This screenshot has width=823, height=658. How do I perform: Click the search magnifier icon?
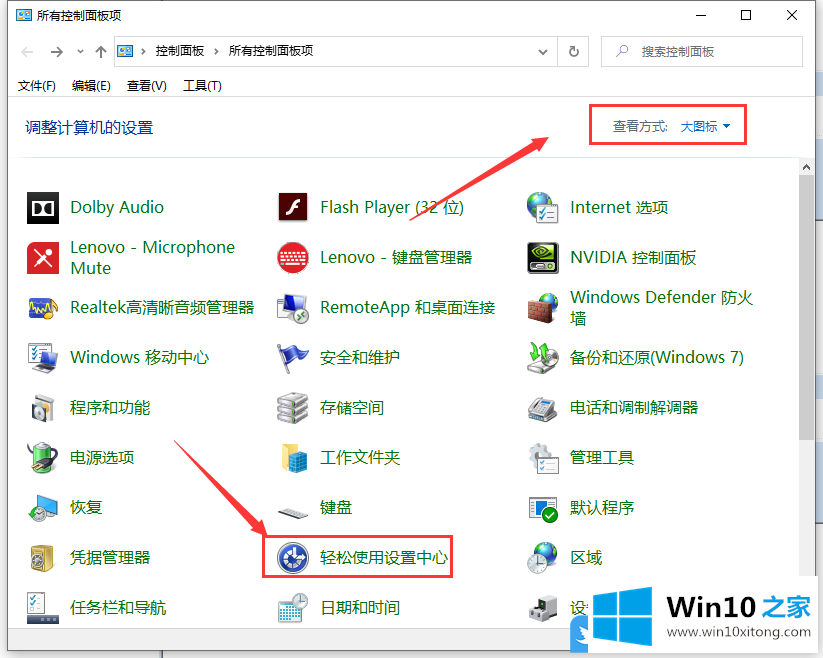point(622,51)
